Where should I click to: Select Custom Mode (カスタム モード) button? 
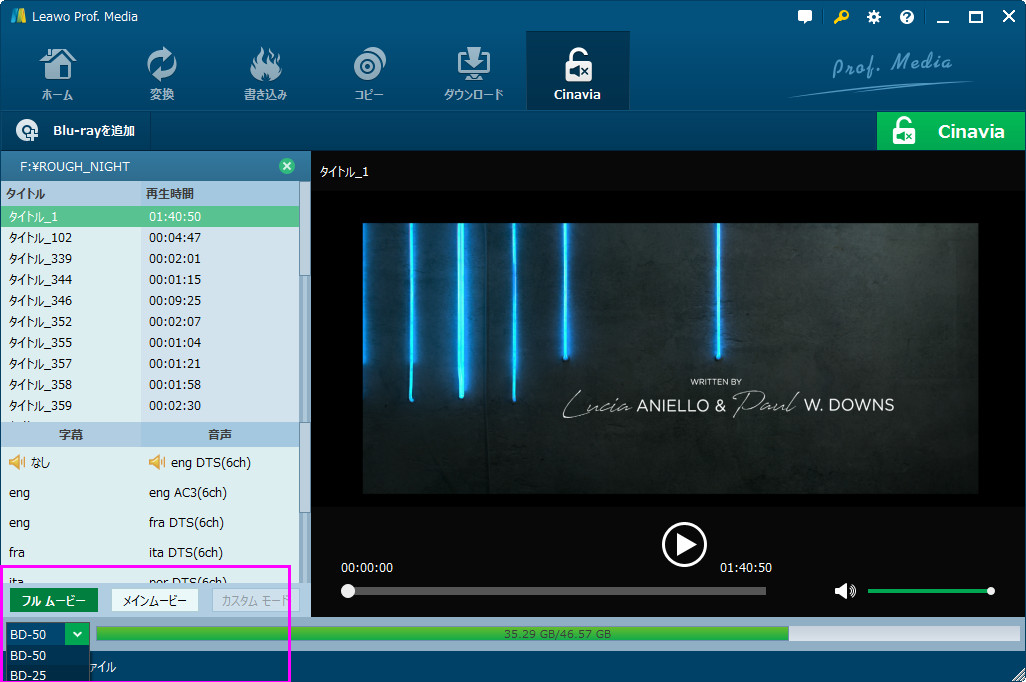click(256, 600)
